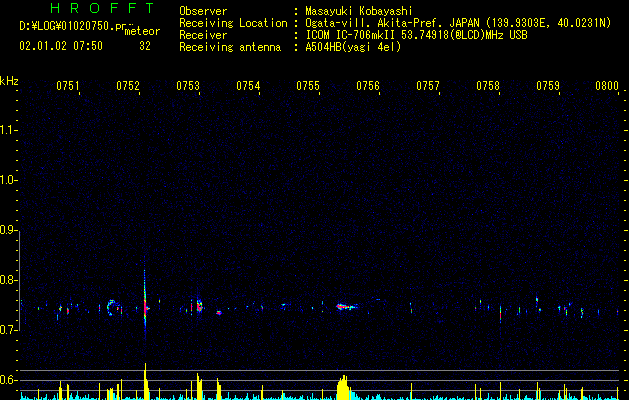
Task: Click the 0751 time marker
Action: 68,86
